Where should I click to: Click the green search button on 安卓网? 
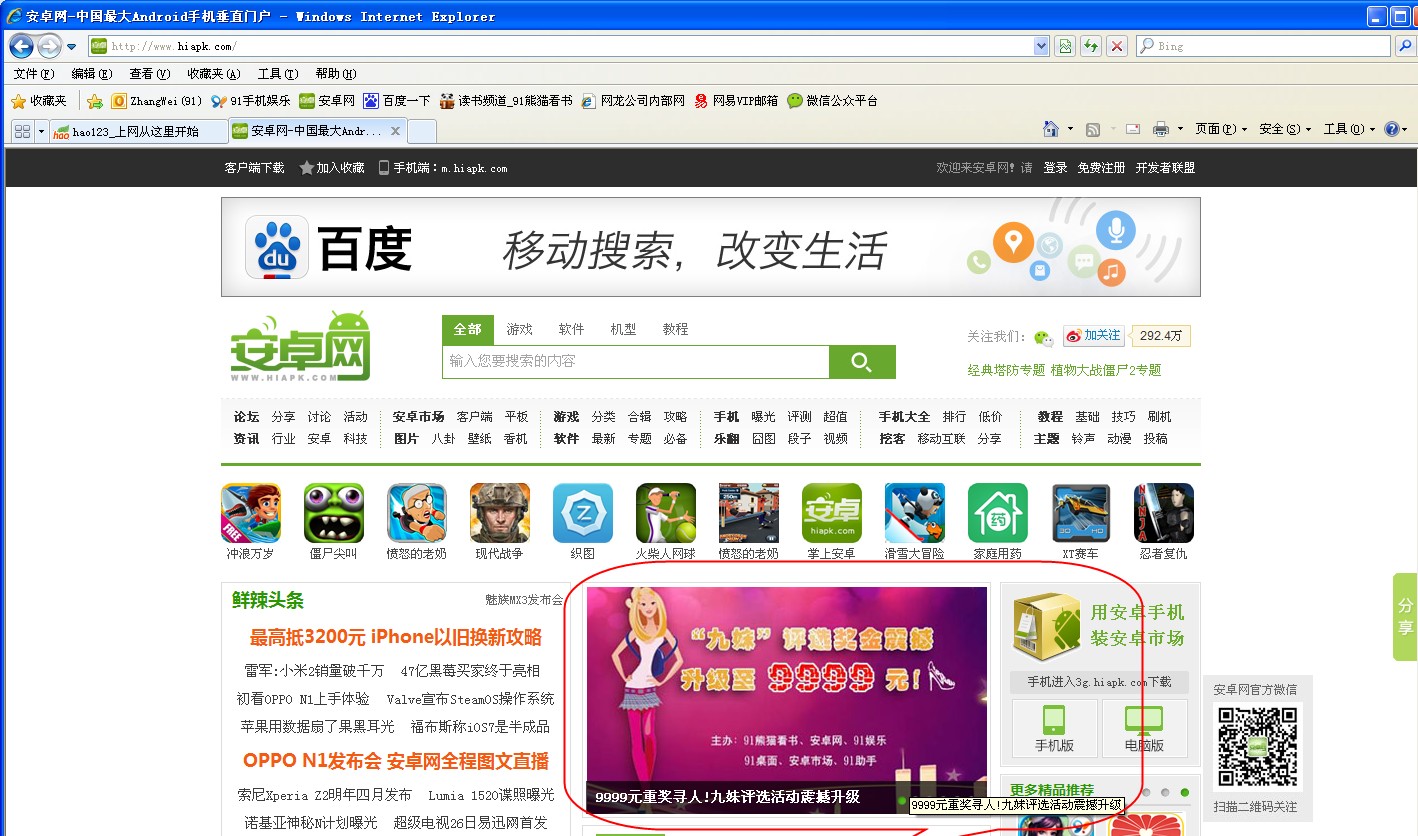point(862,362)
